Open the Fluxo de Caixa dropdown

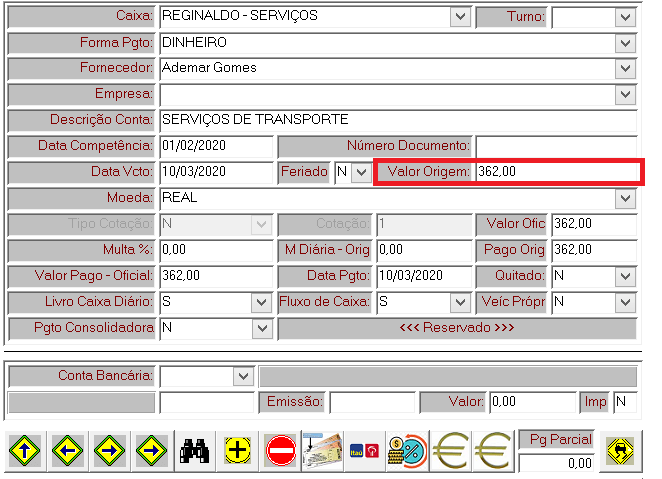[x=460, y=302]
